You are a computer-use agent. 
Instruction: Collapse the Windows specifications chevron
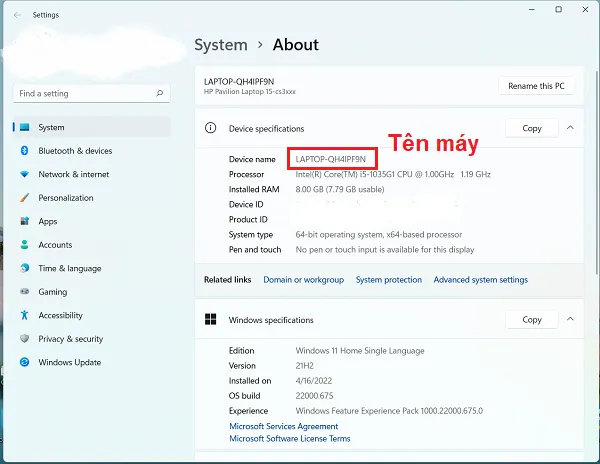coord(570,320)
